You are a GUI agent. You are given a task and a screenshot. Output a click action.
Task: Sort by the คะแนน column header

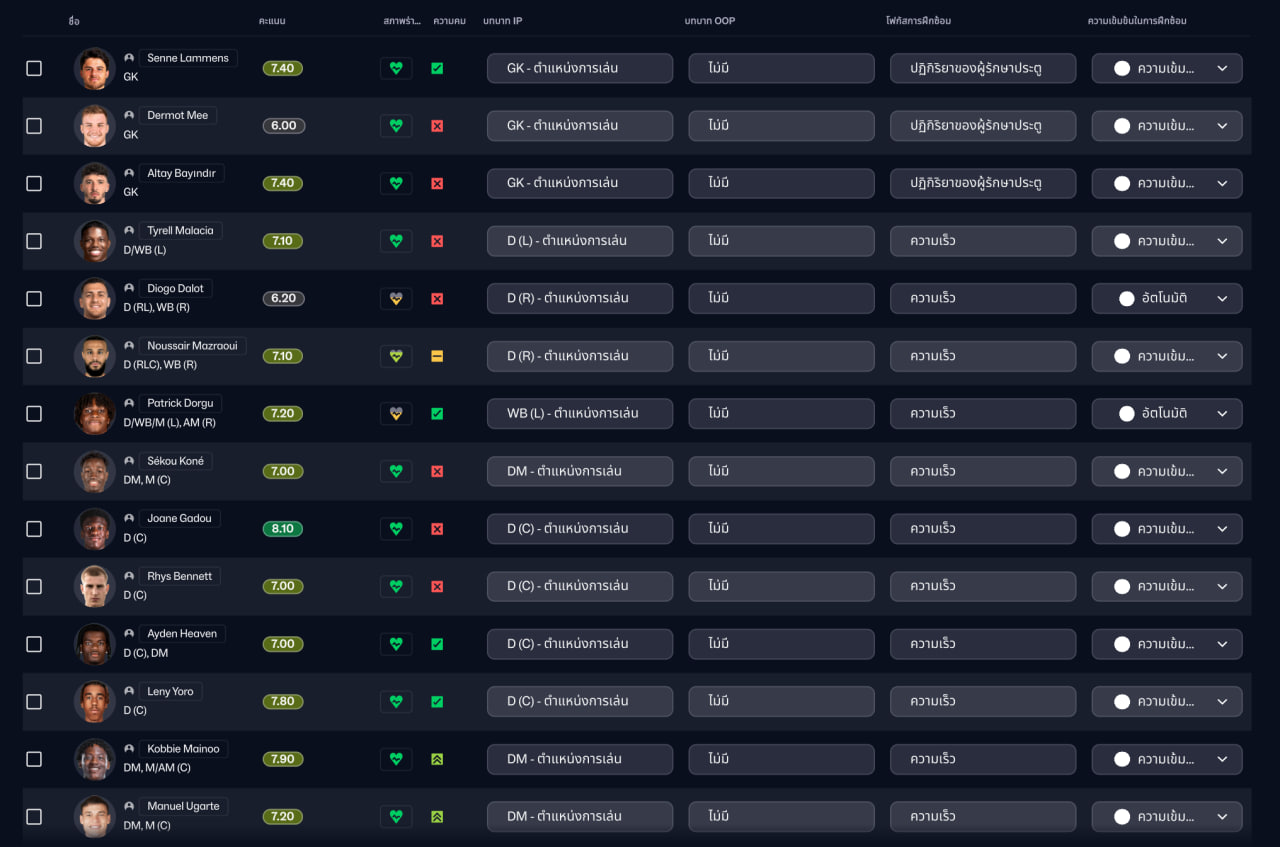pyautogui.click(x=272, y=21)
